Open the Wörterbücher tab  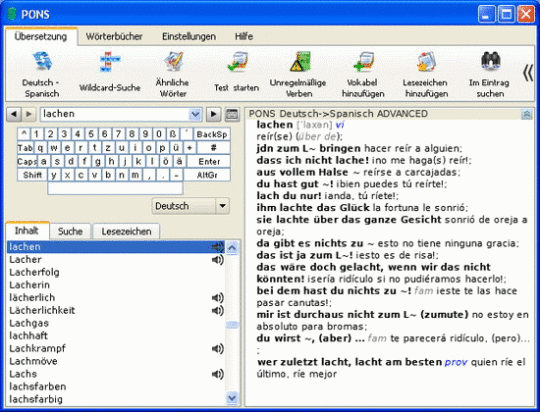[x=114, y=37]
